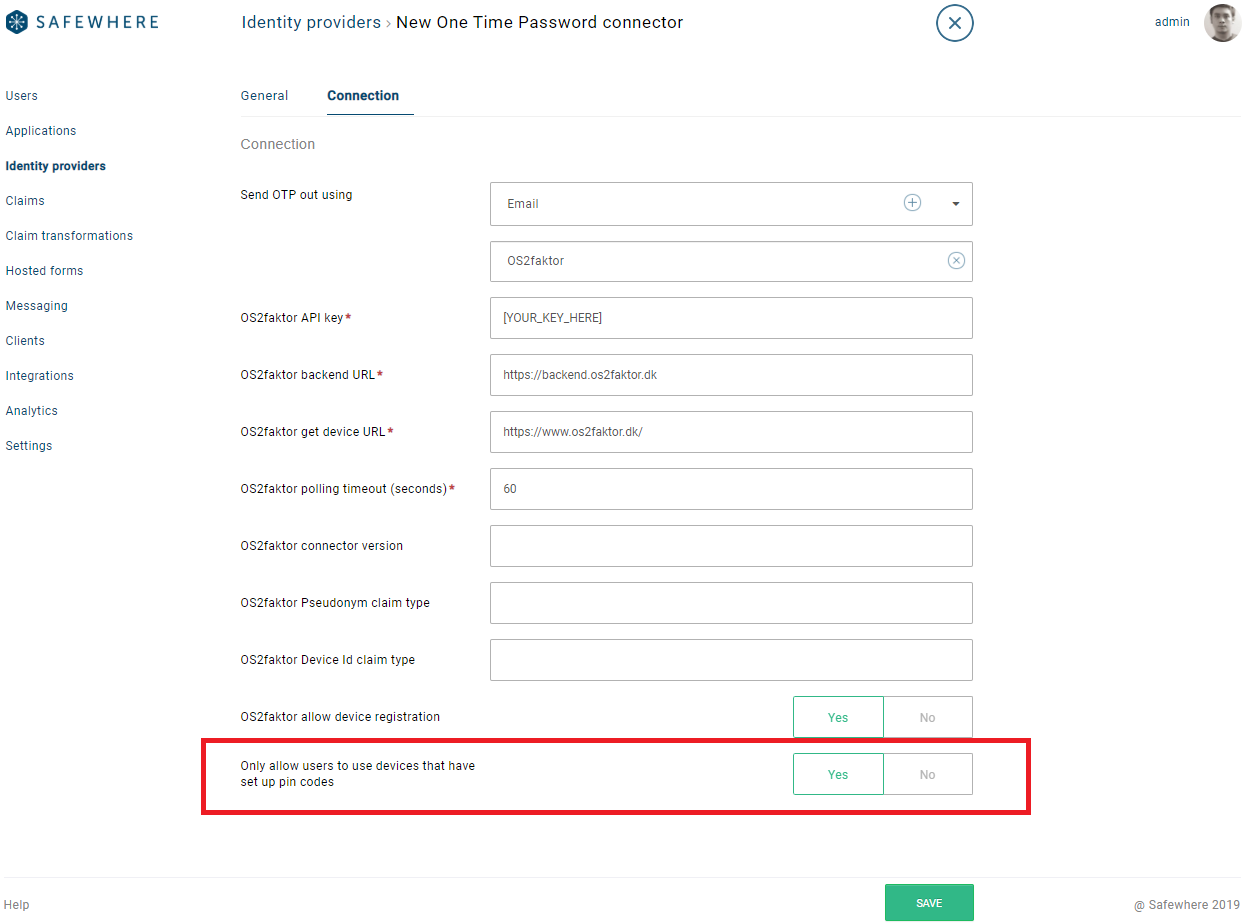
Task: Go to the Analytics section
Action: click(x=31, y=410)
